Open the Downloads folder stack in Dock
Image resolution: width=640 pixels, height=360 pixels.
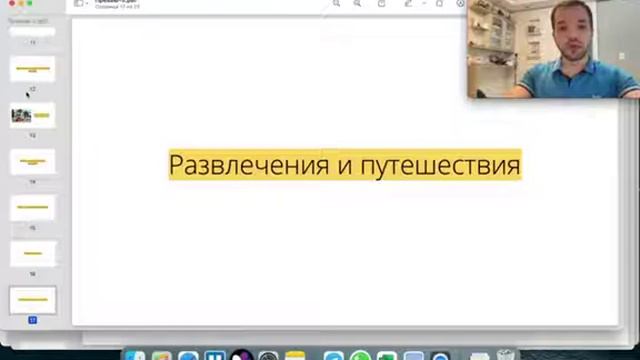[479, 356]
